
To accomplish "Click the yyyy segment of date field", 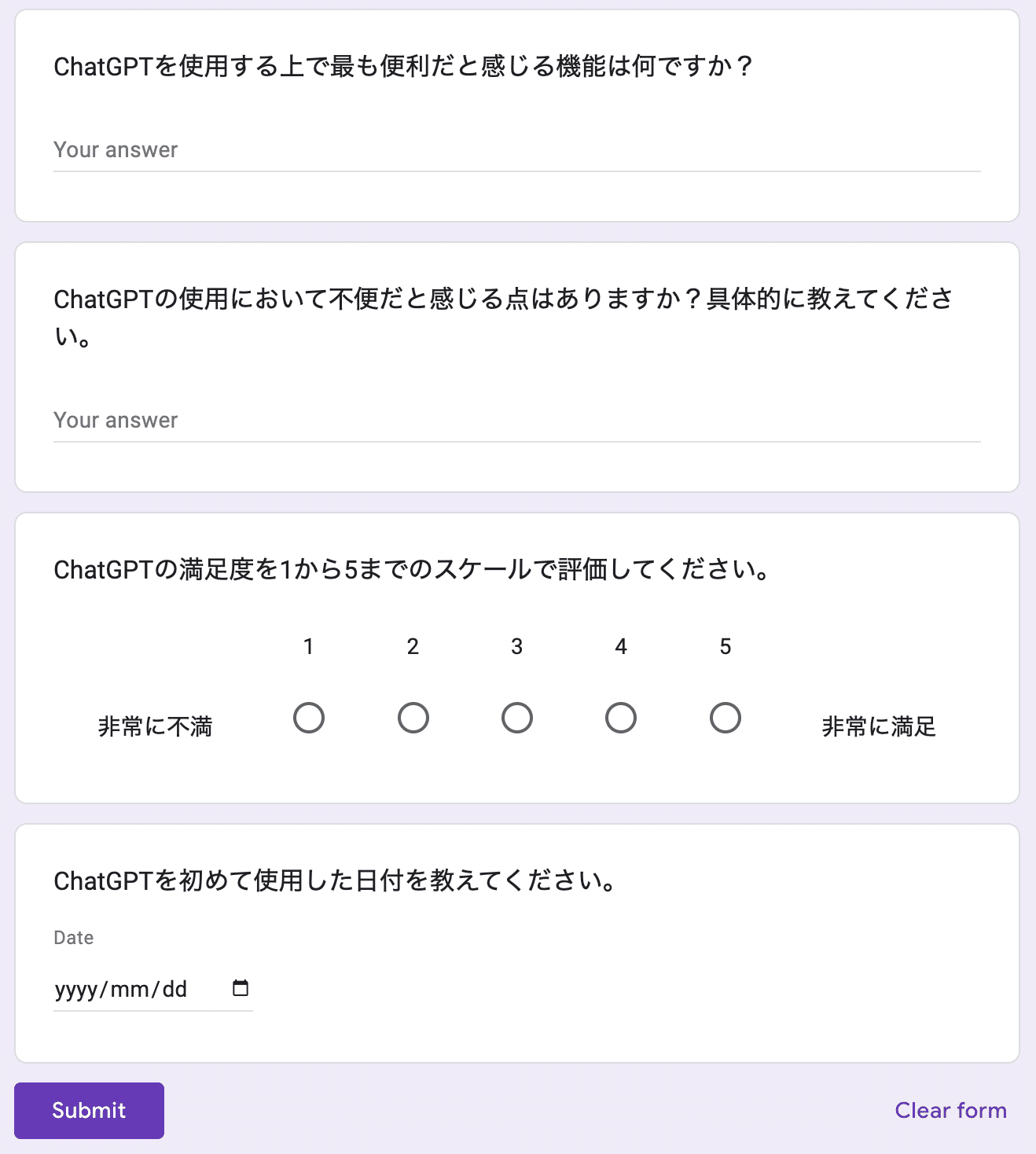I will (x=75, y=989).
